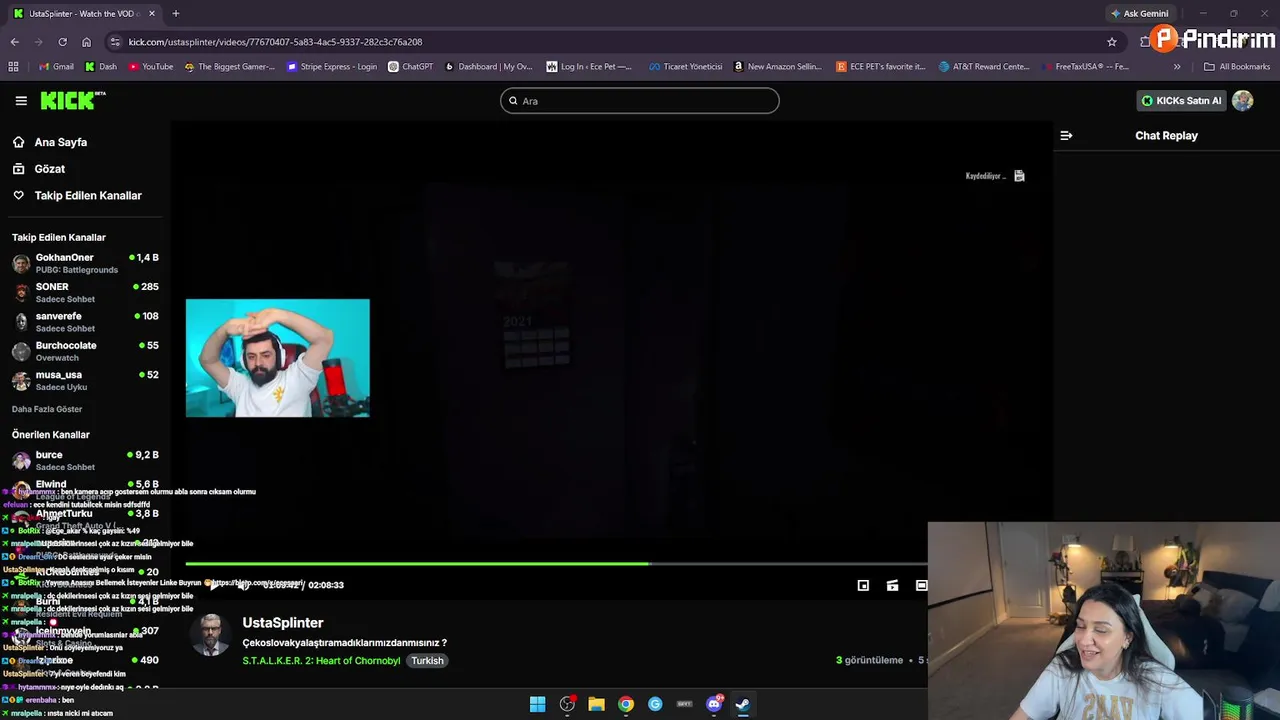
Task: Open Dash bookmark
Action: tap(101, 67)
